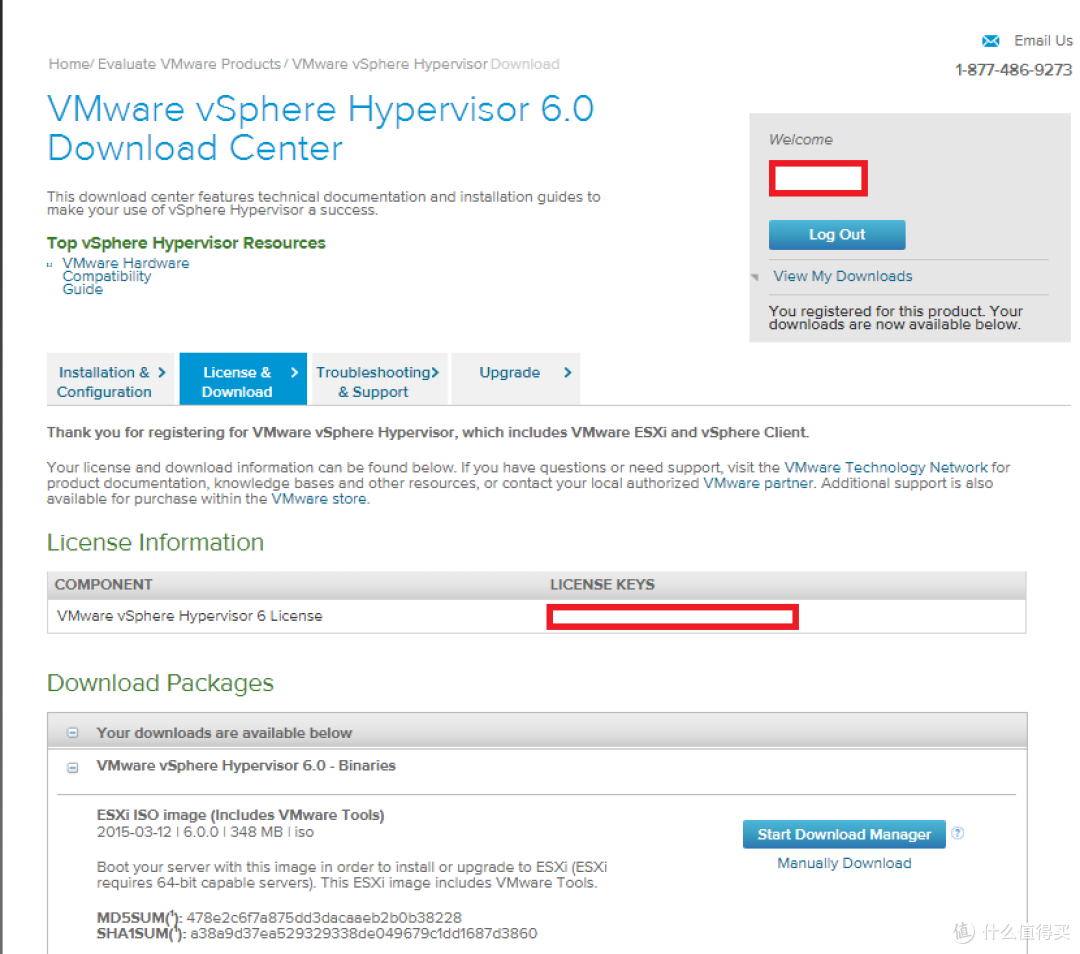1080x954 pixels.
Task: Select 'VMware vSphere Hypervisor 6 License' cell
Action: click(189, 616)
